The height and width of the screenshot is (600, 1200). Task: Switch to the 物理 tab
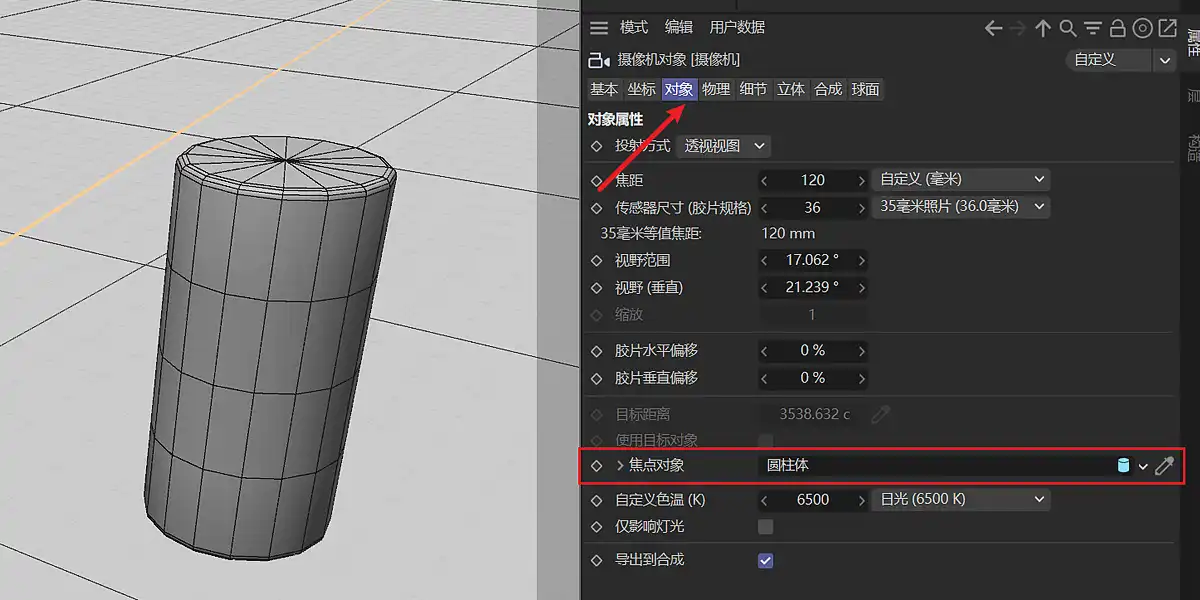point(715,89)
